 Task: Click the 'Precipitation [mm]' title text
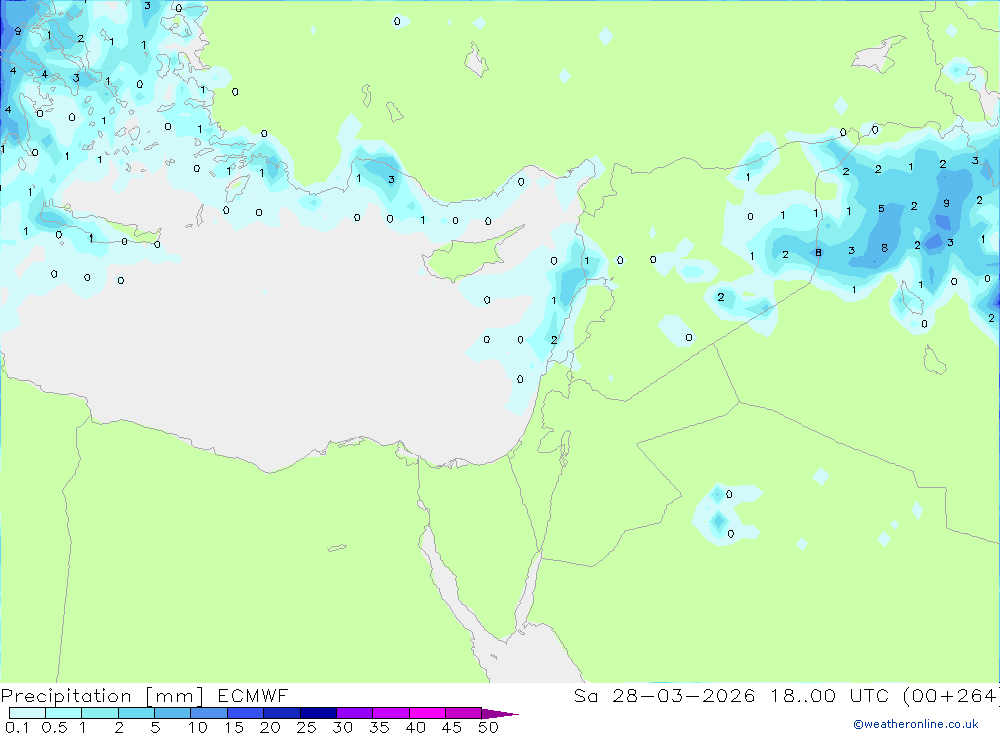click(x=102, y=696)
